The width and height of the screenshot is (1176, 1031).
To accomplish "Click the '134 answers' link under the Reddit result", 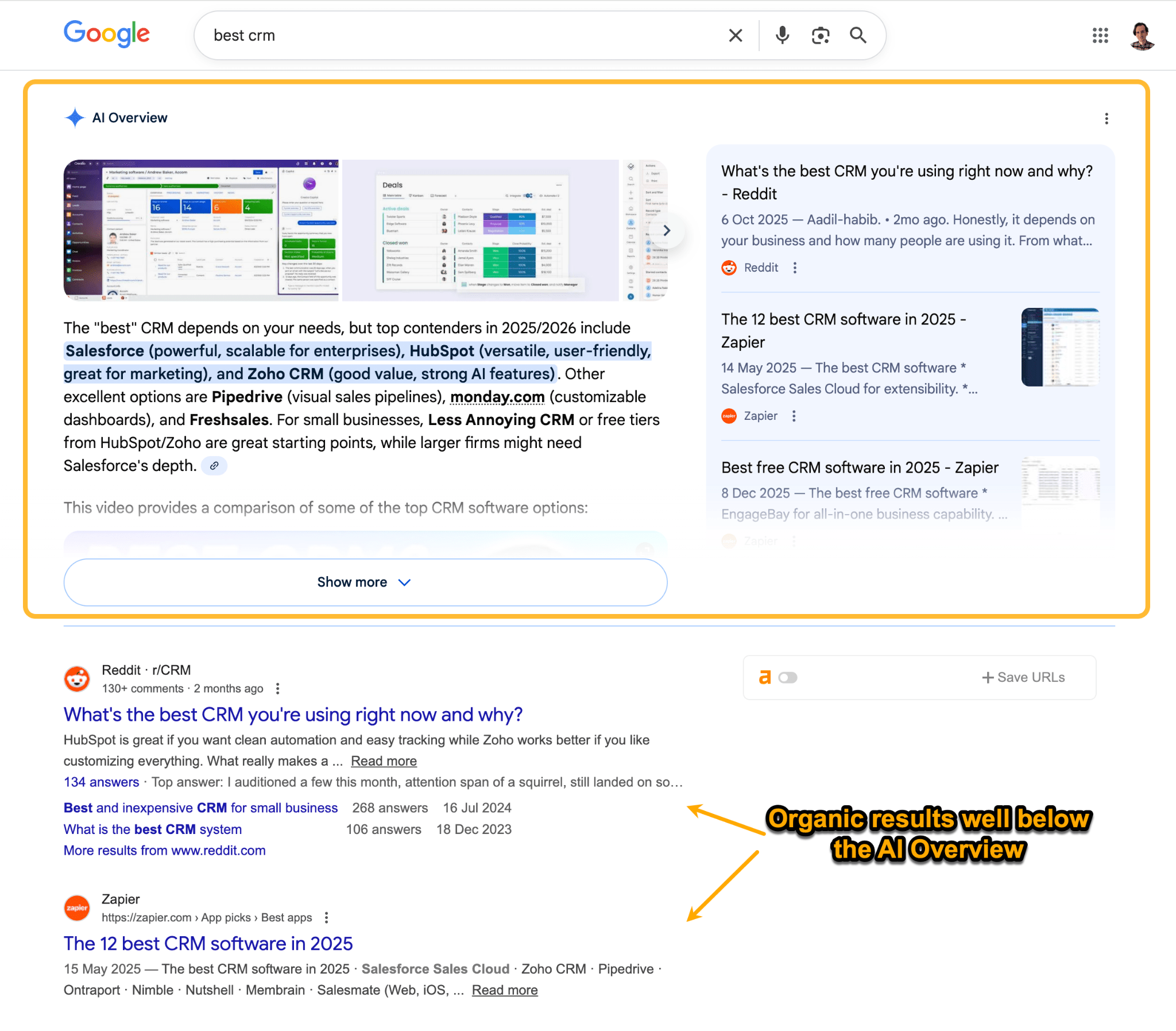I will pyautogui.click(x=100, y=782).
